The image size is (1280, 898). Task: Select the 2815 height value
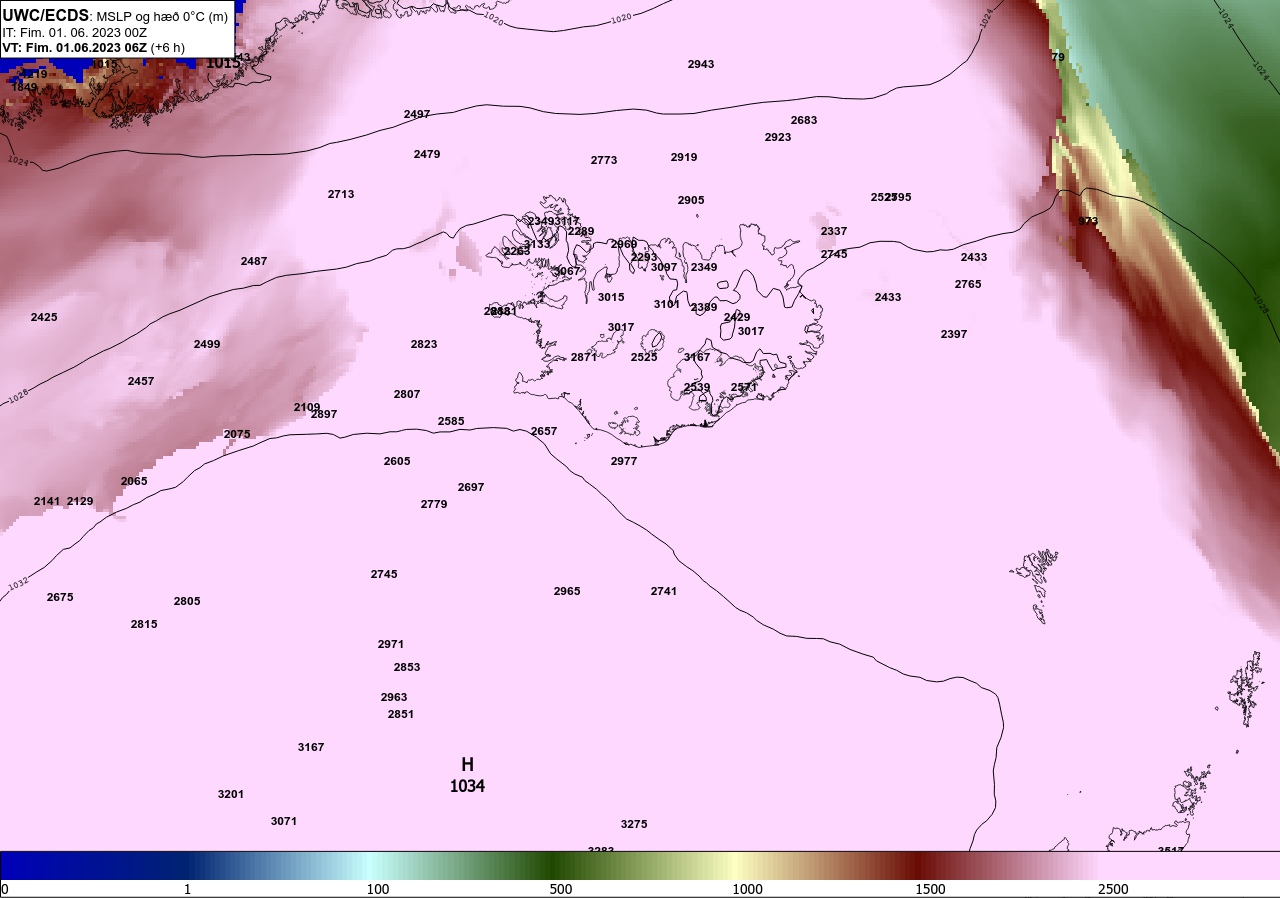[144, 624]
